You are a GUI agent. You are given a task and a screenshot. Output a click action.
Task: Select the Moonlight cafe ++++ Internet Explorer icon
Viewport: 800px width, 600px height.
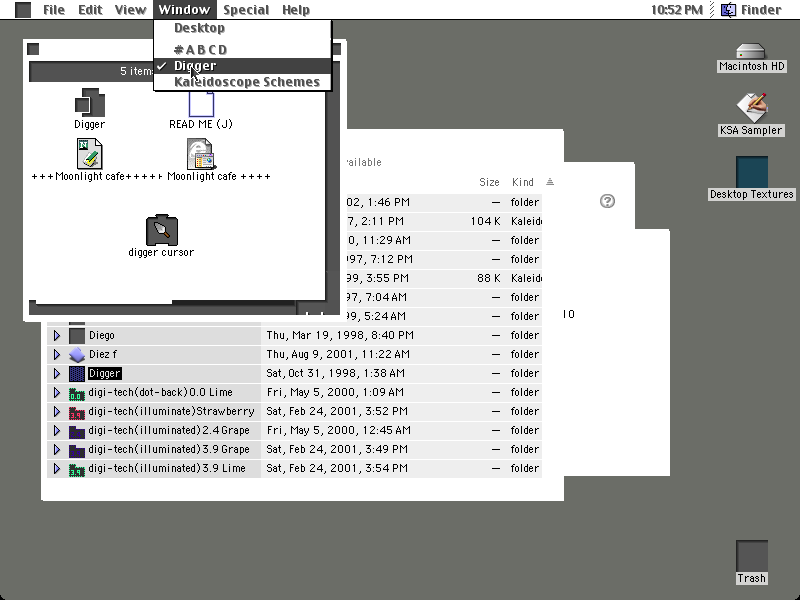[x=201, y=154]
